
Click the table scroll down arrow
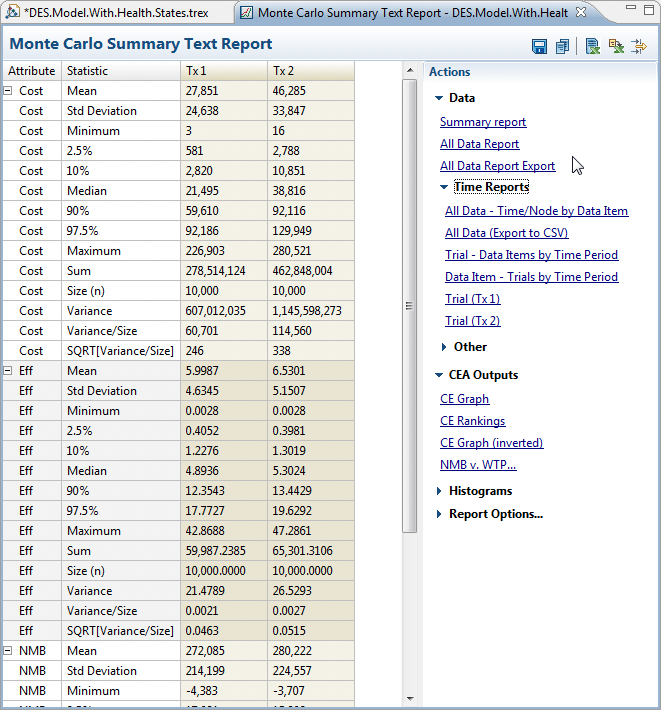[410, 699]
